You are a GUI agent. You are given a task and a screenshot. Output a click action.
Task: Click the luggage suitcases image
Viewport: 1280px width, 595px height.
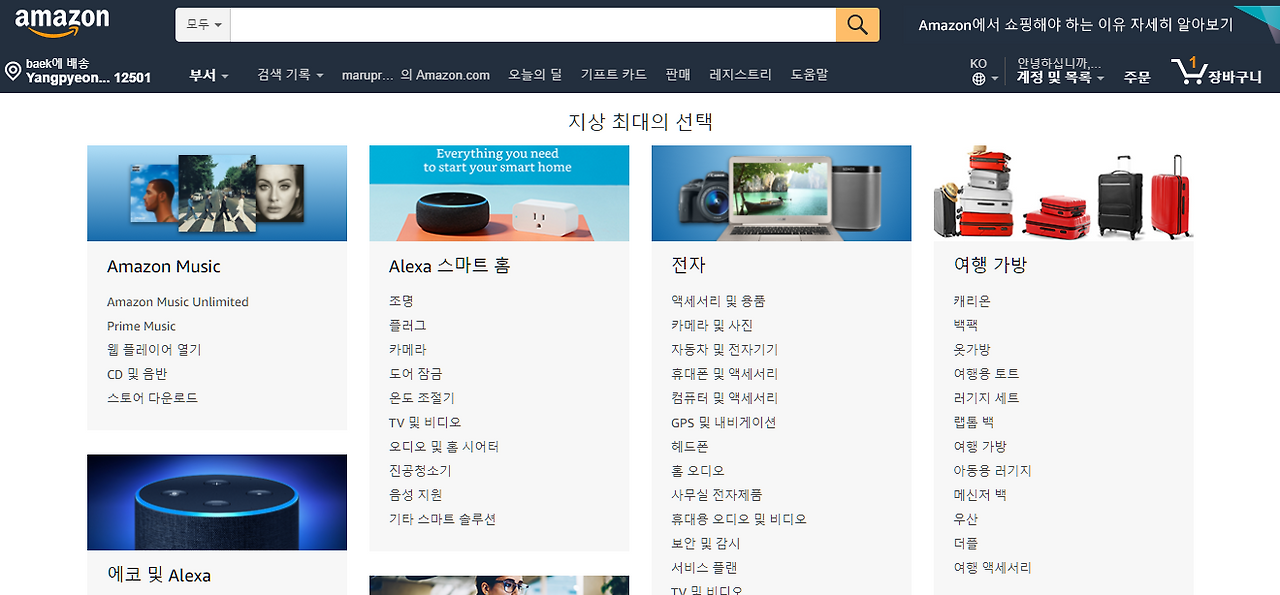pyautogui.click(x=1063, y=193)
